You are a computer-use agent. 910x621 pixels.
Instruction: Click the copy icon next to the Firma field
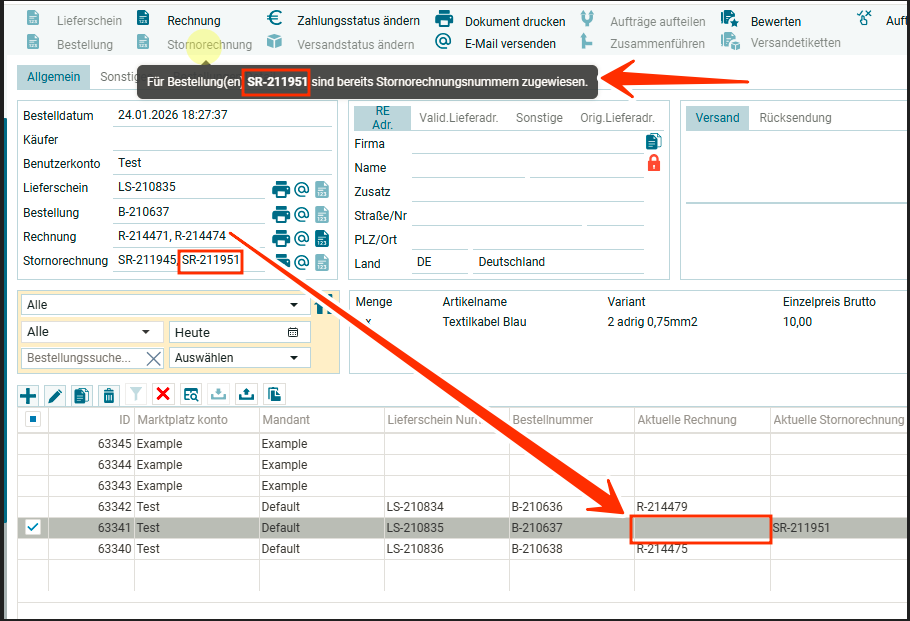(654, 142)
